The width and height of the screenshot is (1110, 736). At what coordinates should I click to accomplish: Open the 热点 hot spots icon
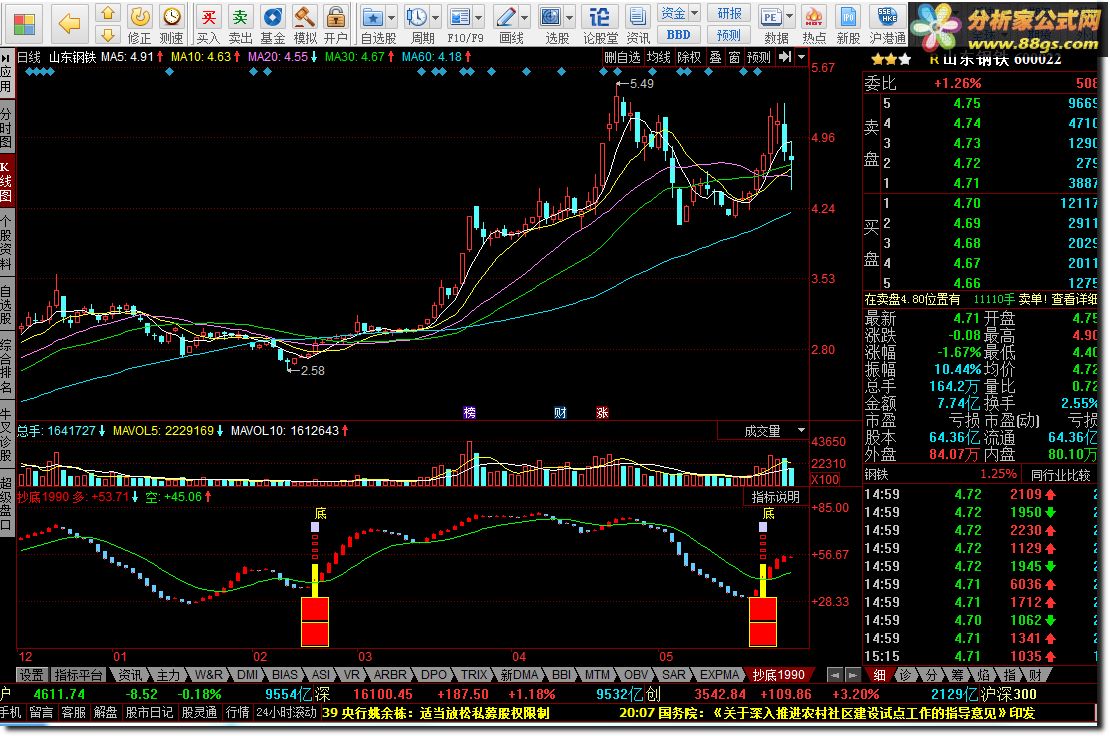813,25
